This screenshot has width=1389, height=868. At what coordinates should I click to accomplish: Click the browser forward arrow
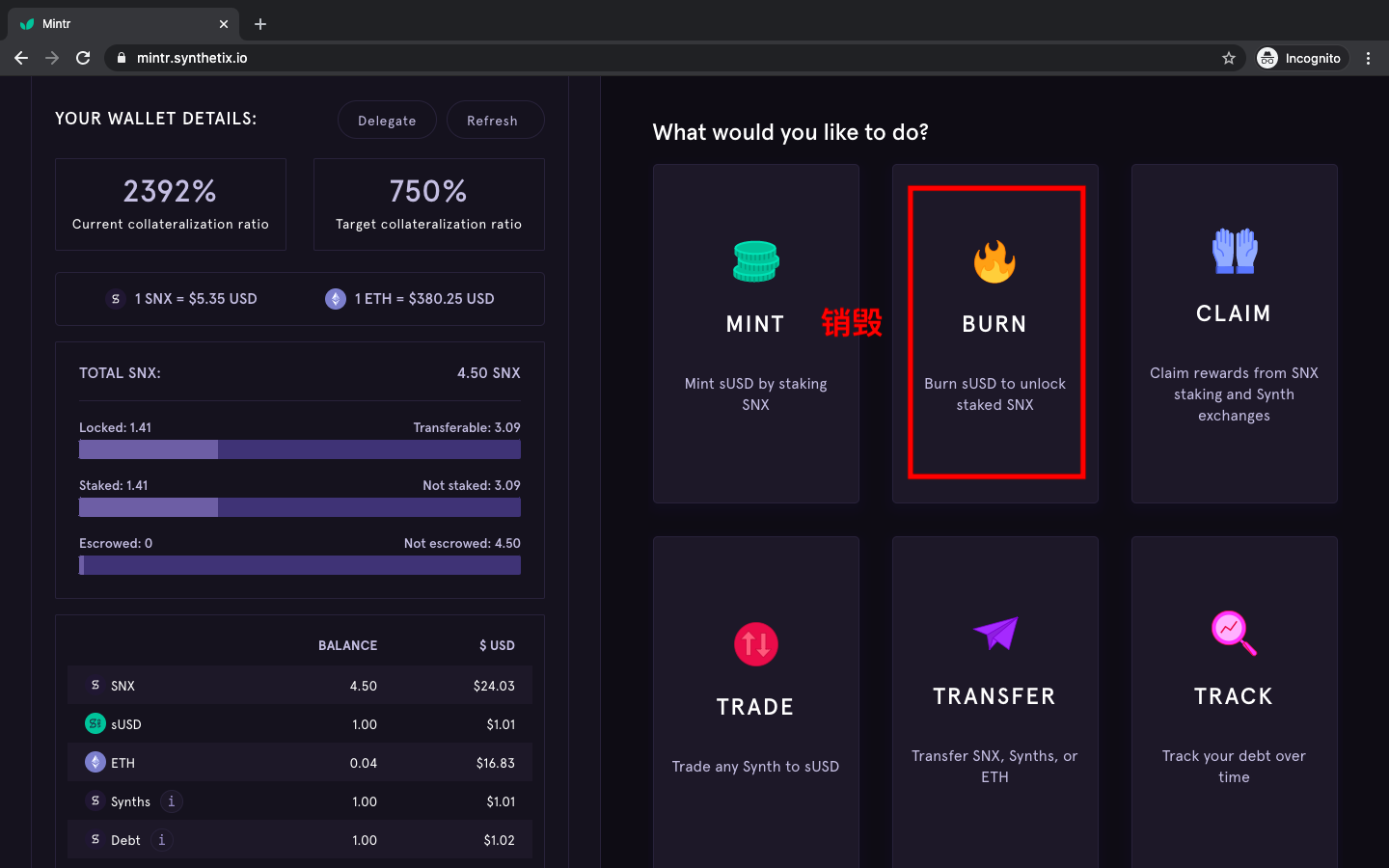52,58
